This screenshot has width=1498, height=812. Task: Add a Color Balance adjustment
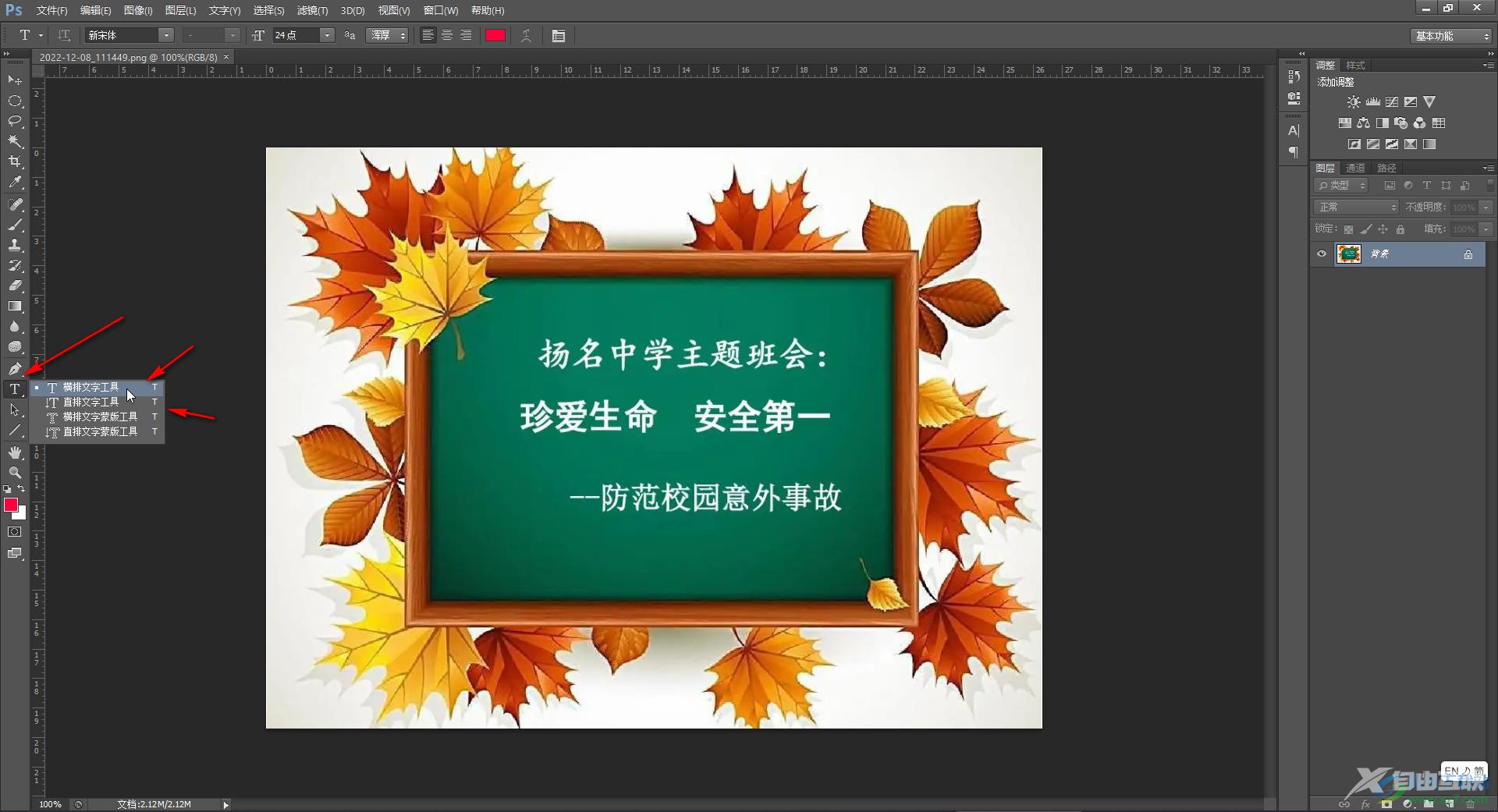point(1363,123)
